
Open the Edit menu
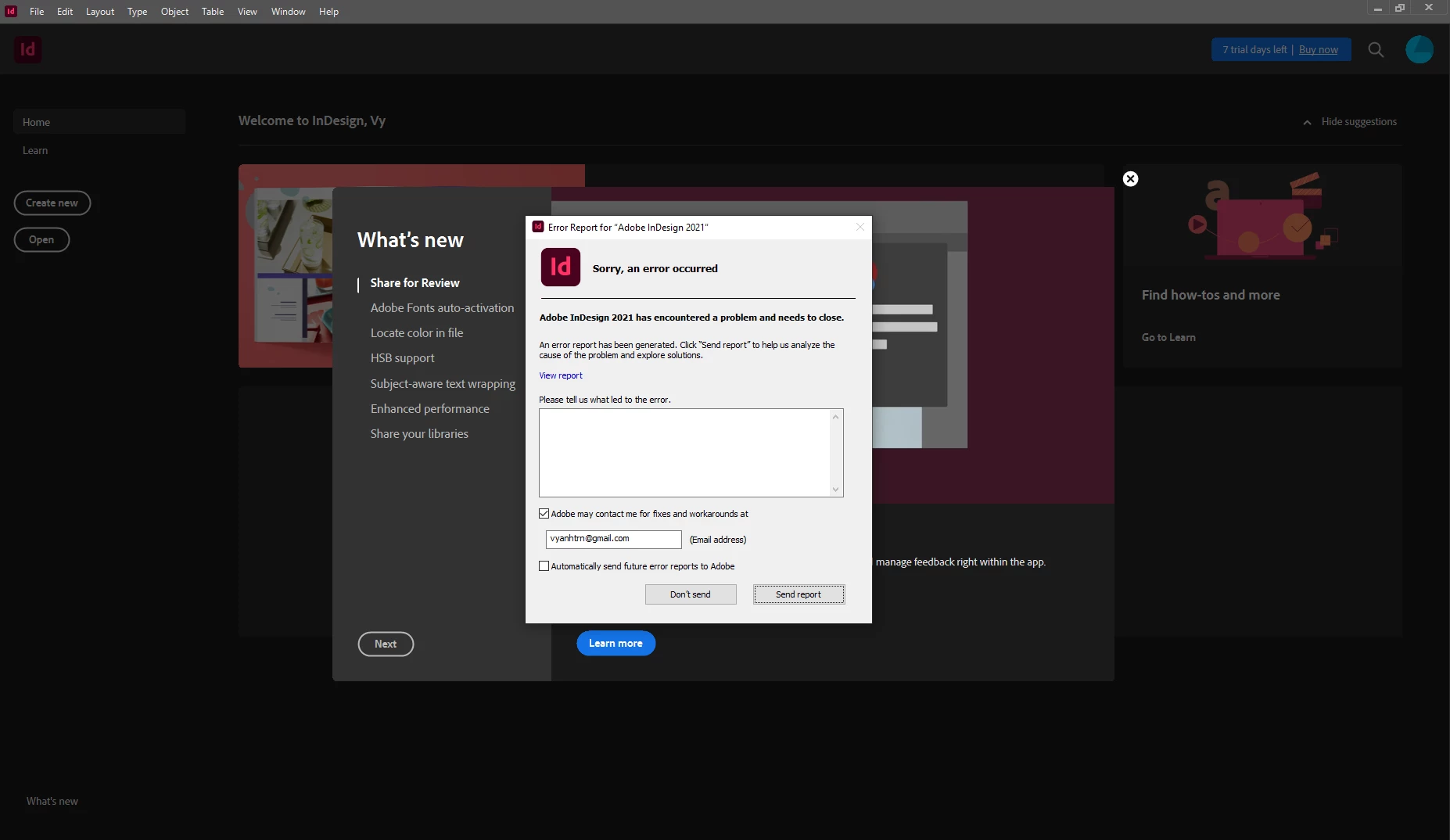point(65,12)
